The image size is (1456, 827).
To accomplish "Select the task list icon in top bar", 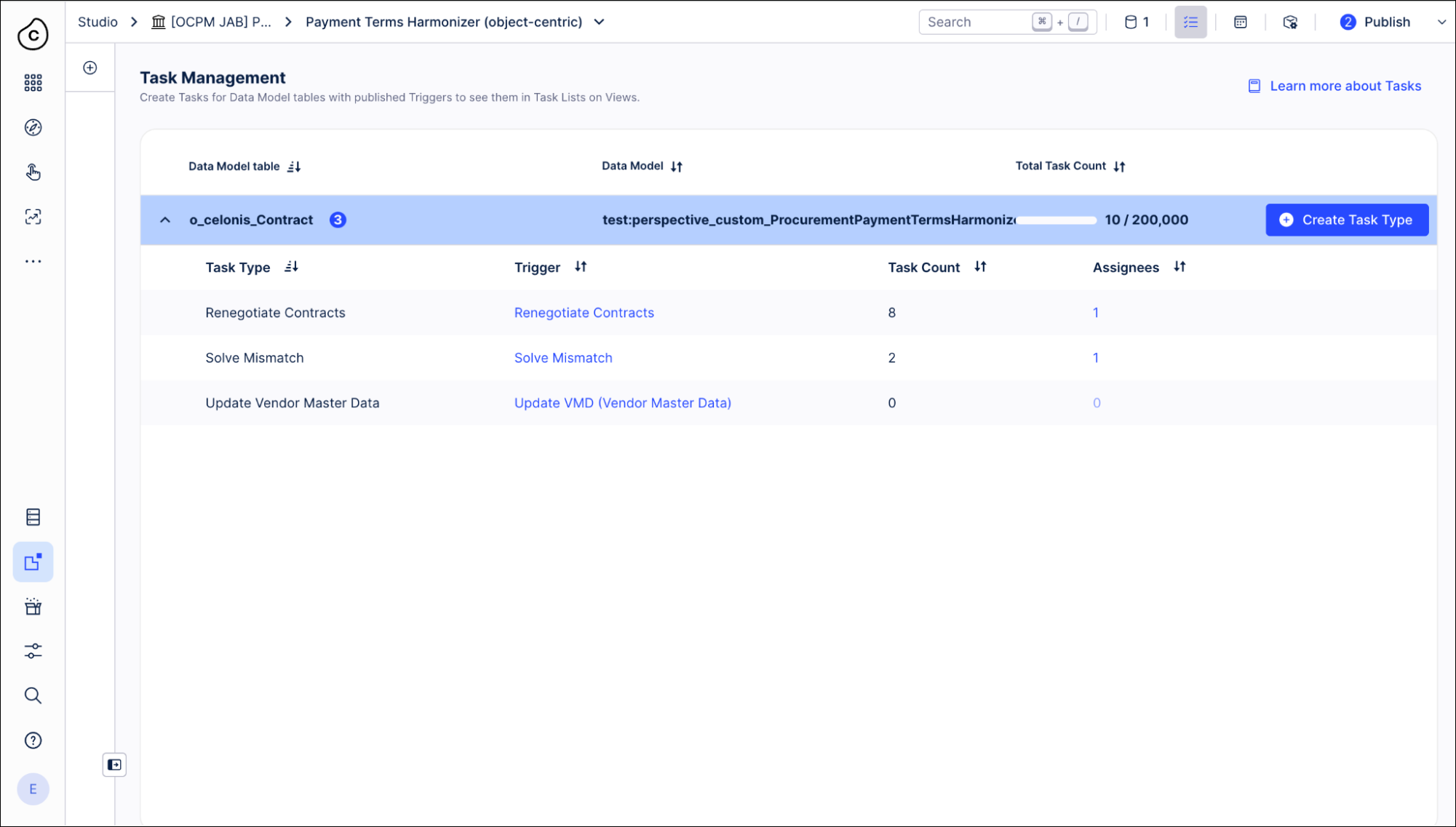I will tap(1190, 22).
